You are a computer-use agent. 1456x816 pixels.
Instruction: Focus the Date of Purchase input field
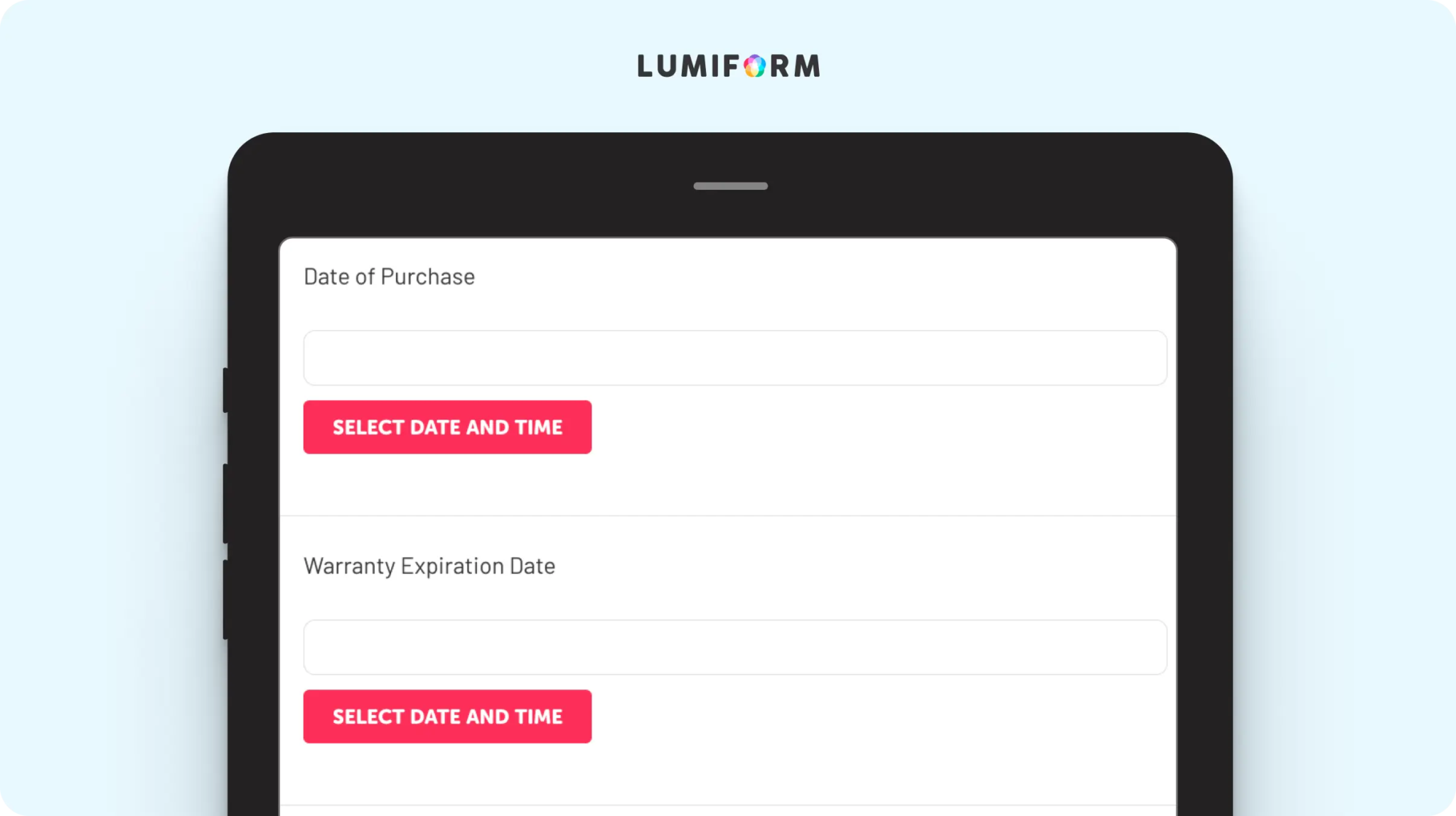click(x=735, y=358)
